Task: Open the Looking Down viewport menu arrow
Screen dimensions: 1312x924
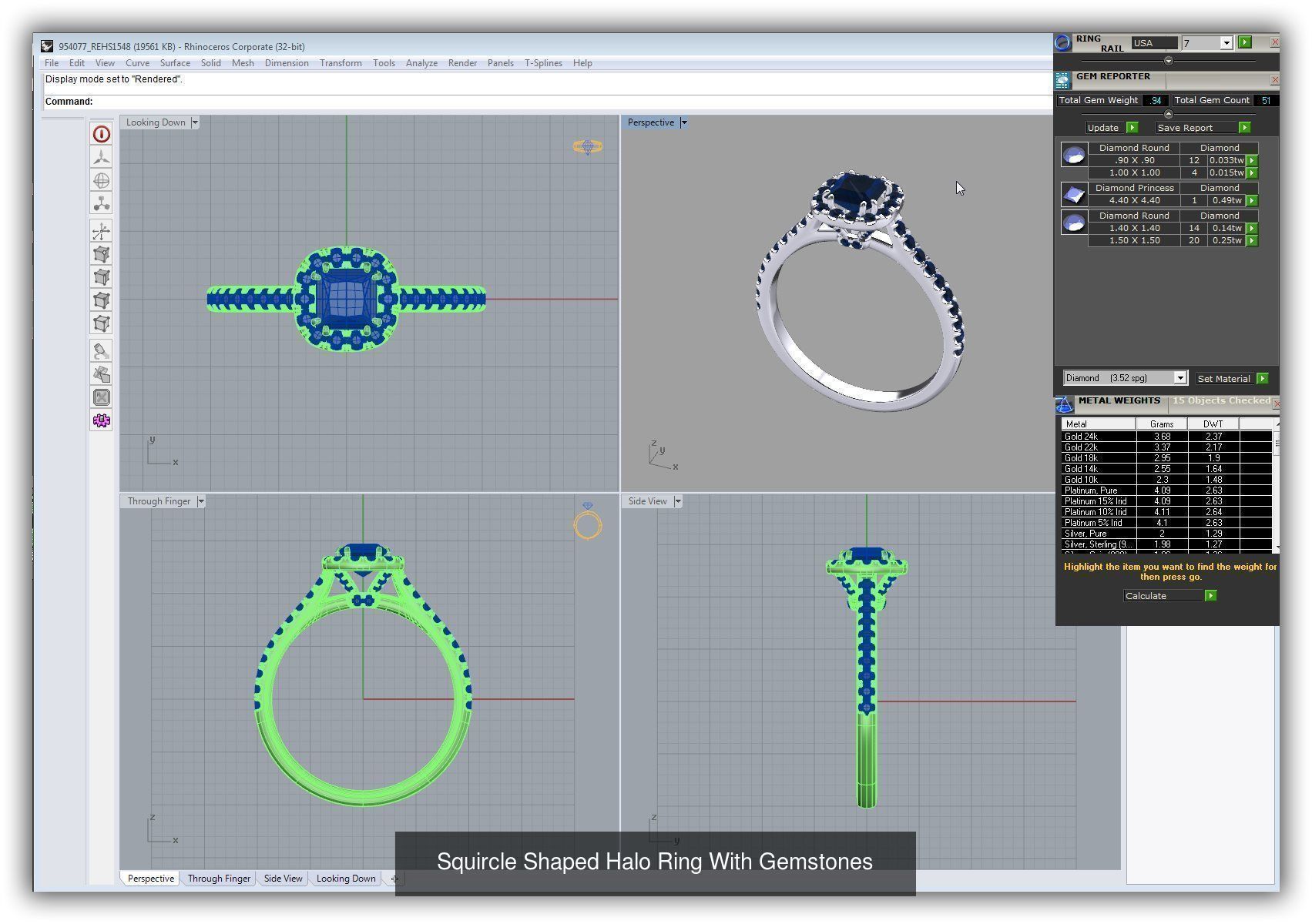Action: tap(195, 122)
